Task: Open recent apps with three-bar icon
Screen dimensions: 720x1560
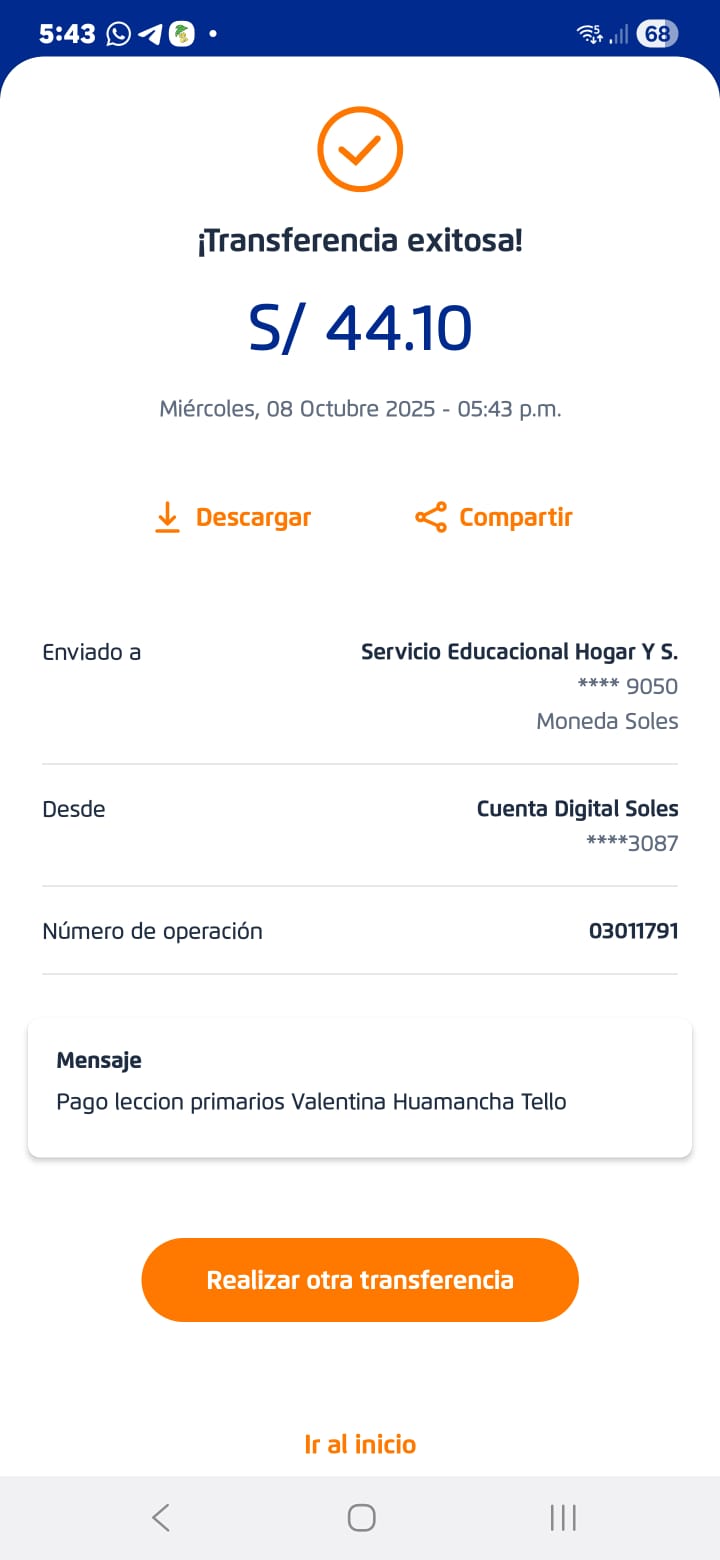Action: point(563,1518)
